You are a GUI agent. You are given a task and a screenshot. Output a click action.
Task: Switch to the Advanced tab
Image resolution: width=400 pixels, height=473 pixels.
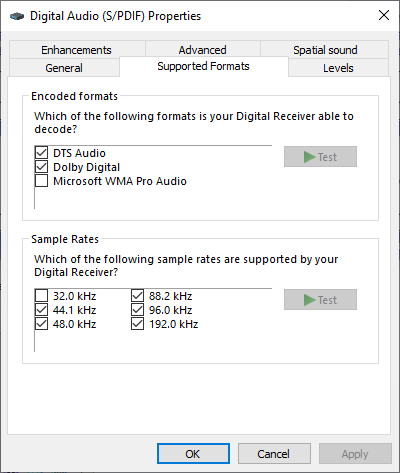point(203,50)
